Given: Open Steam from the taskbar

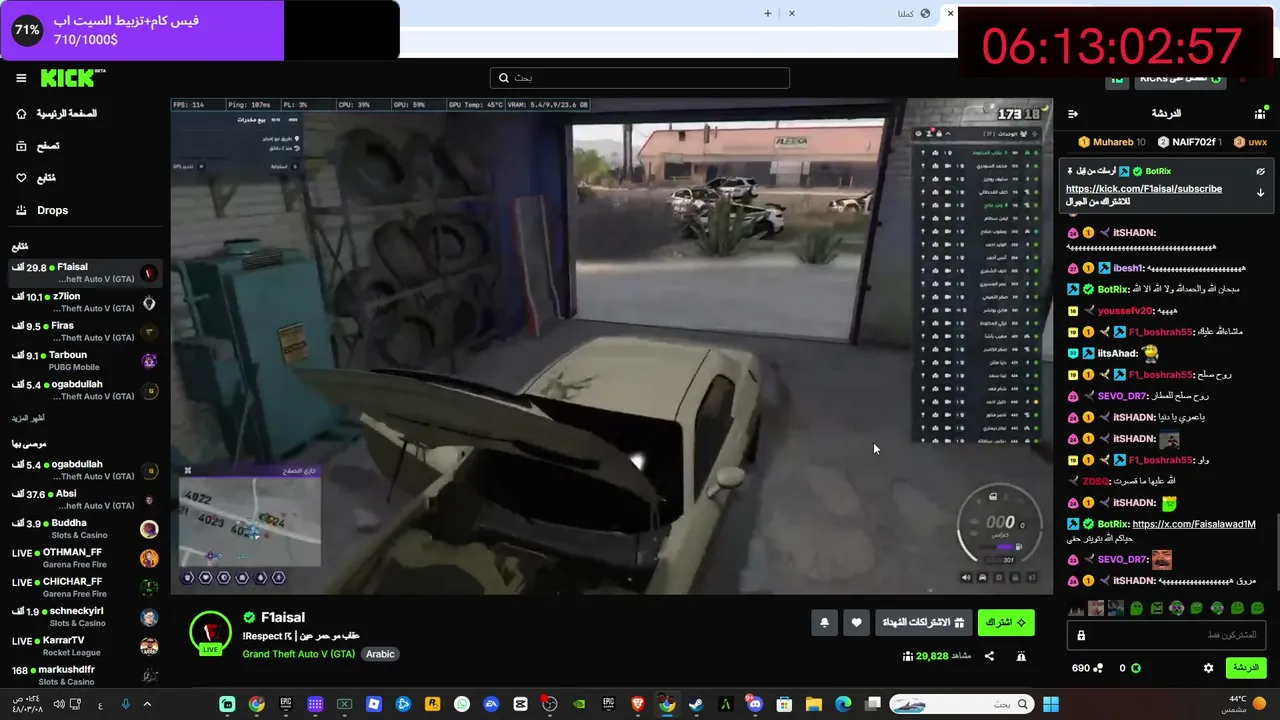Looking at the screenshot, I should coord(696,704).
